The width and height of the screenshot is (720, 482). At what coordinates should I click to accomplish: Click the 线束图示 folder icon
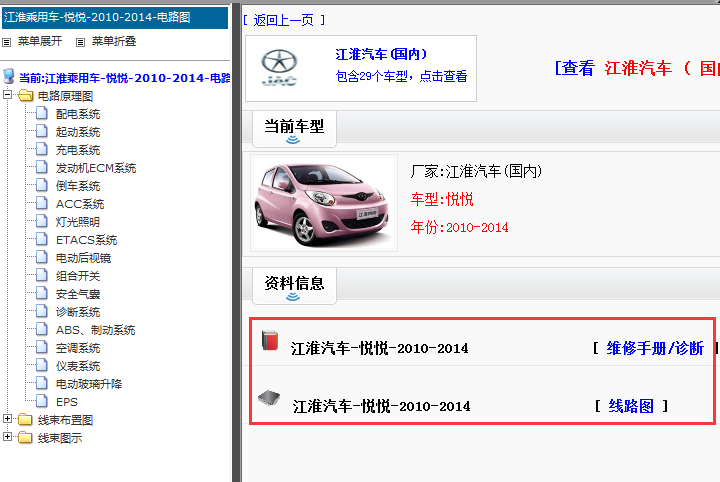(25, 437)
